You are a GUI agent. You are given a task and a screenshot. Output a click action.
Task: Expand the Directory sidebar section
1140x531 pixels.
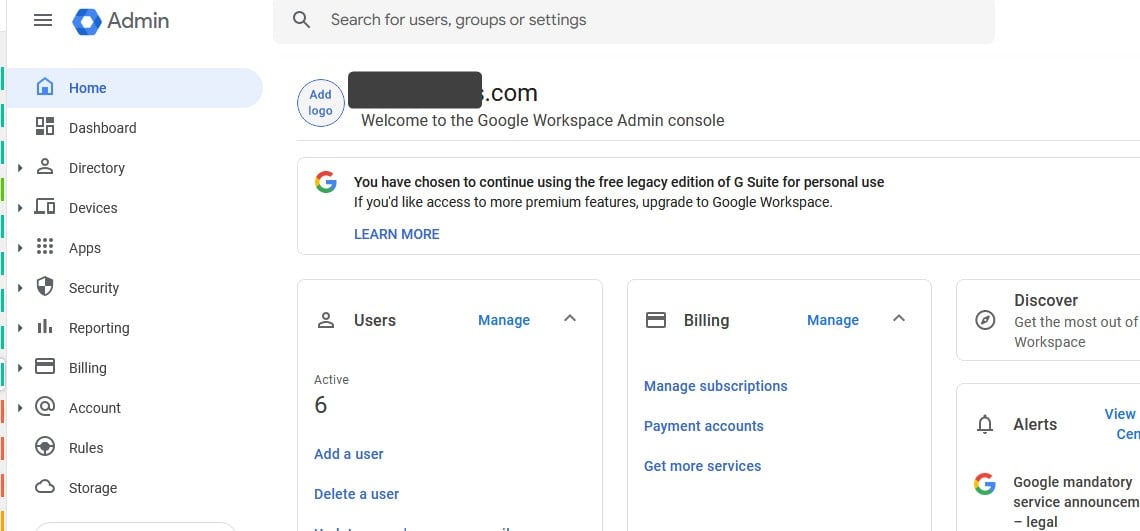click(x=20, y=168)
